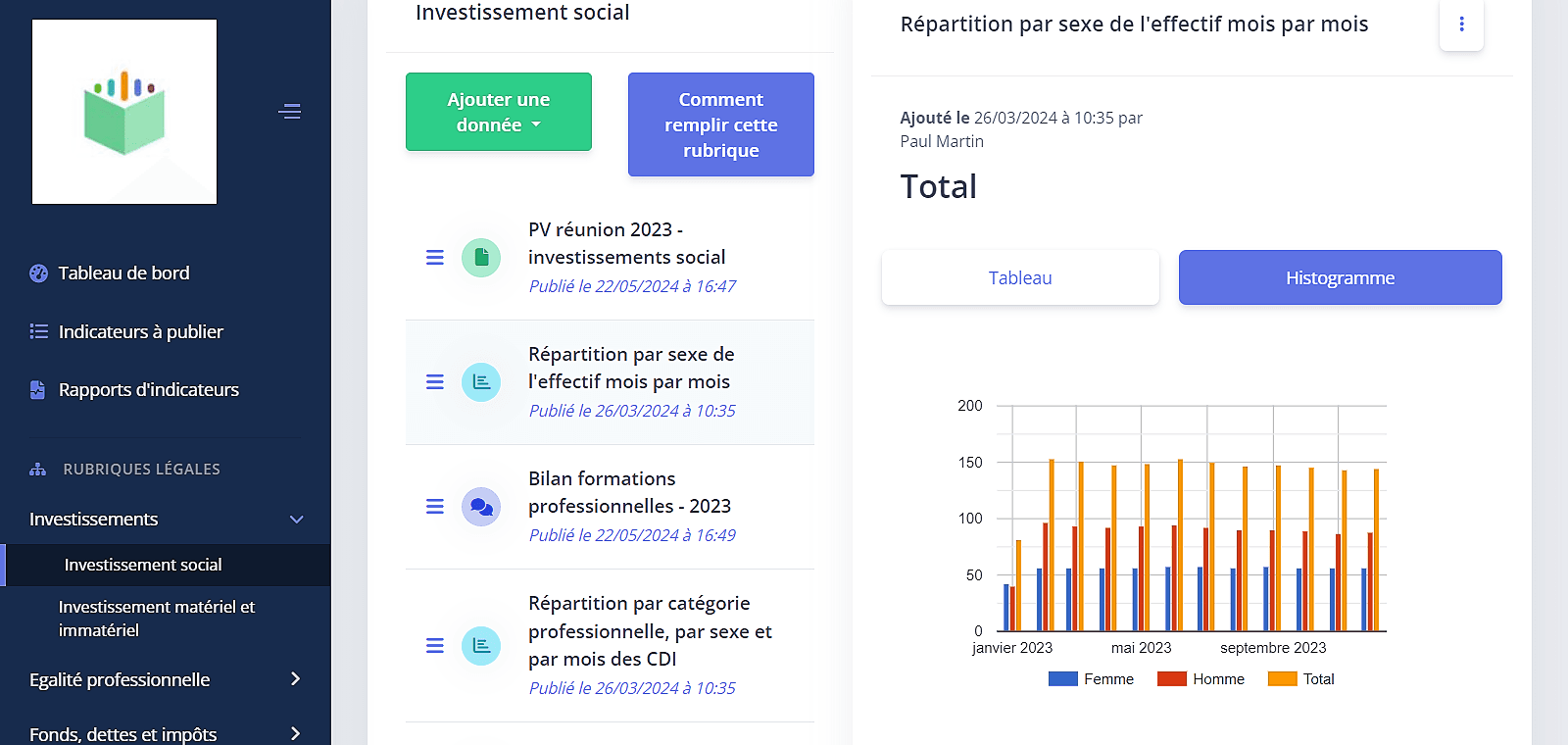Collapse the sidebar with the hamburger icon
The image size is (1568, 745).
(x=289, y=112)
